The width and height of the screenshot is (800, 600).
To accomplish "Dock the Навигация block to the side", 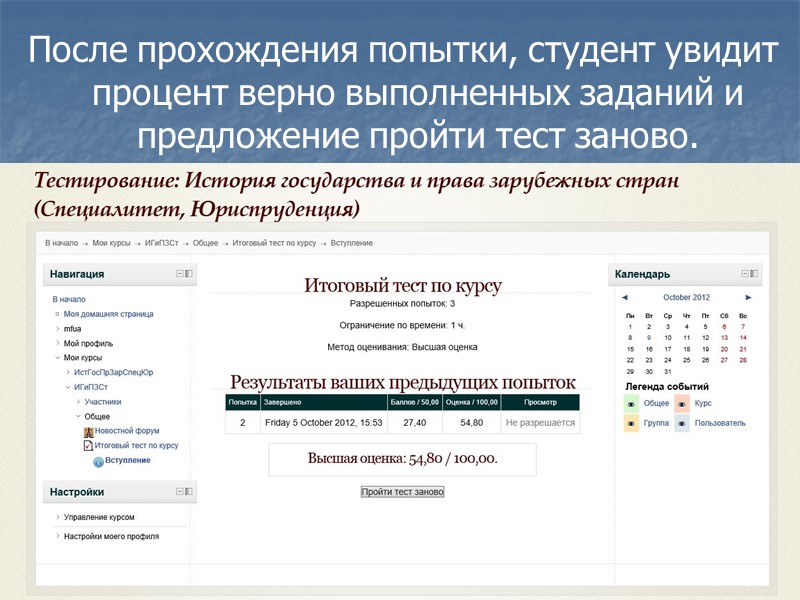I will tap(189, 273).
